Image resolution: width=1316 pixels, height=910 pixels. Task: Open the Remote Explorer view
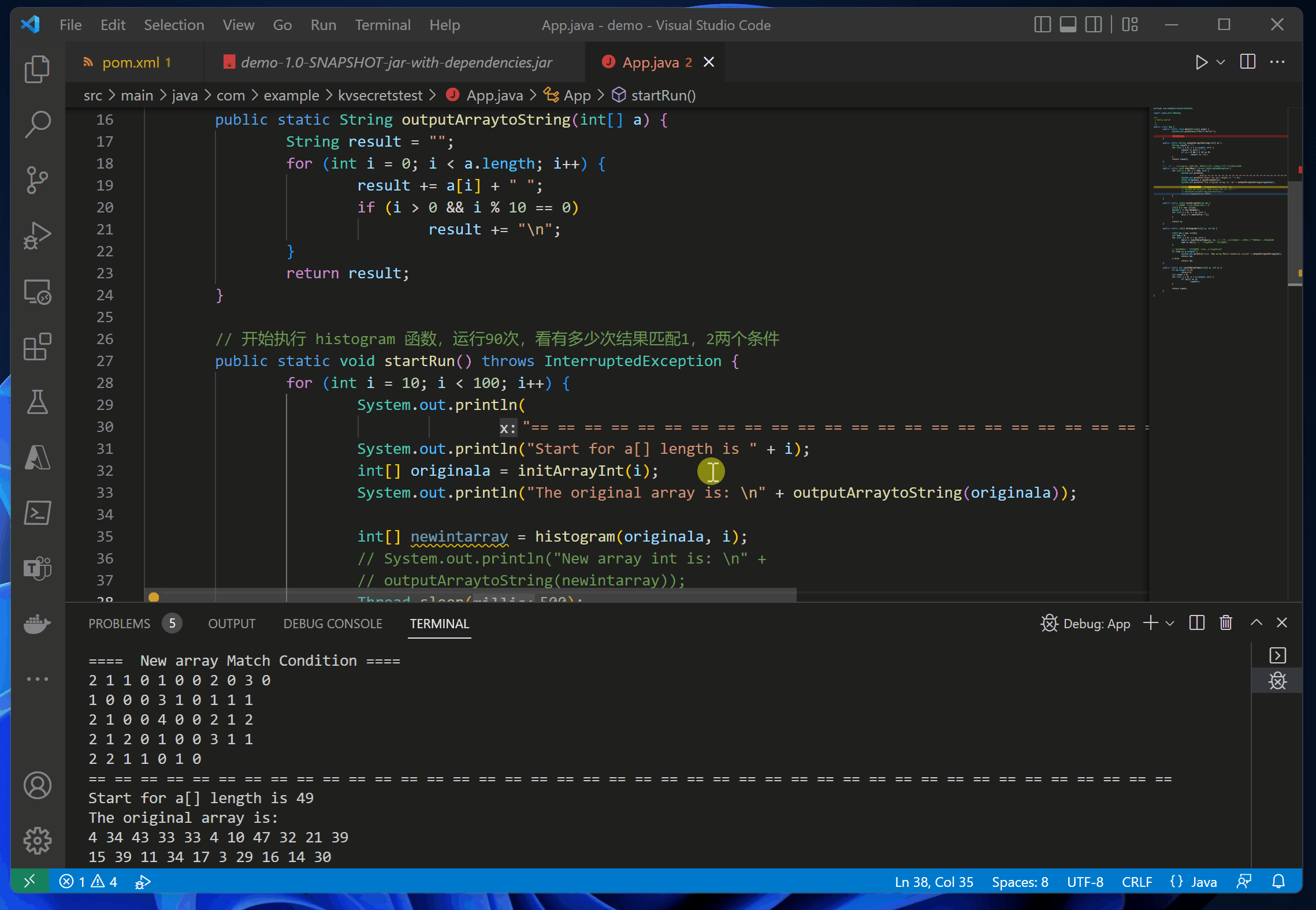click(38, 292)
